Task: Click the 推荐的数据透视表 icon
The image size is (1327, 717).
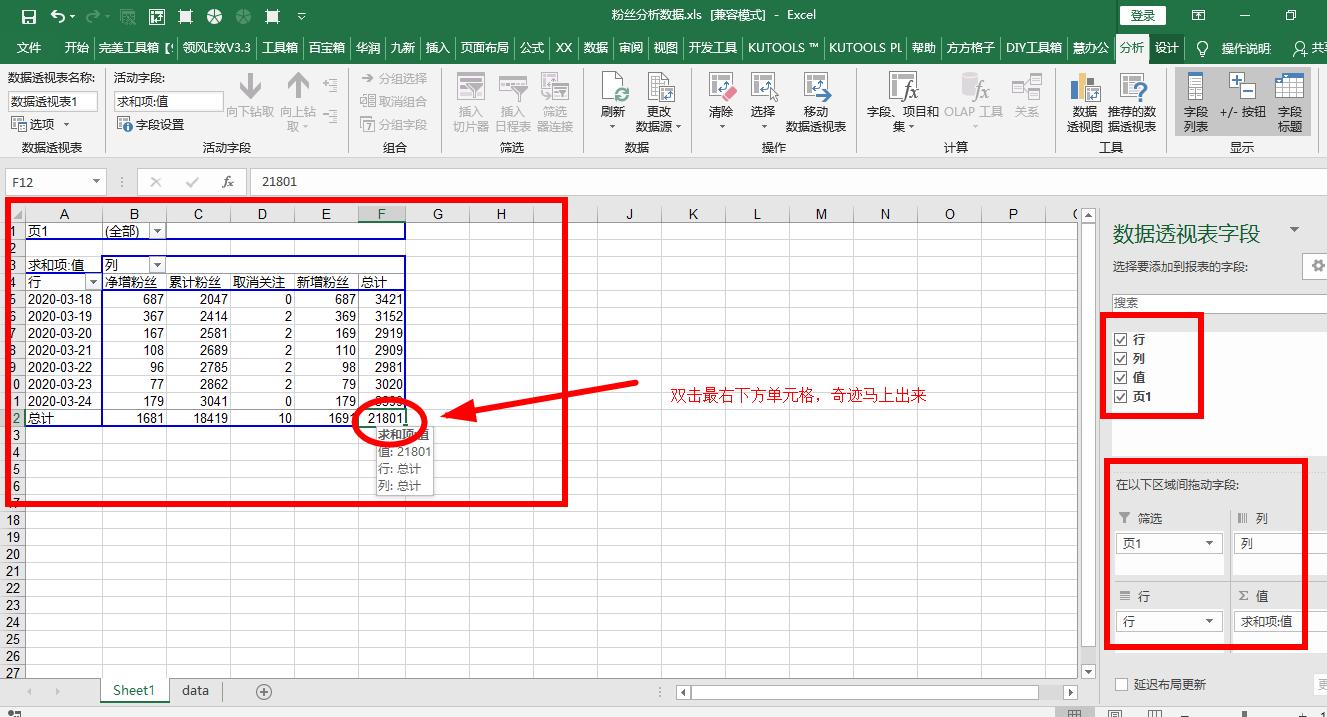Action: tap(1134, 100)
